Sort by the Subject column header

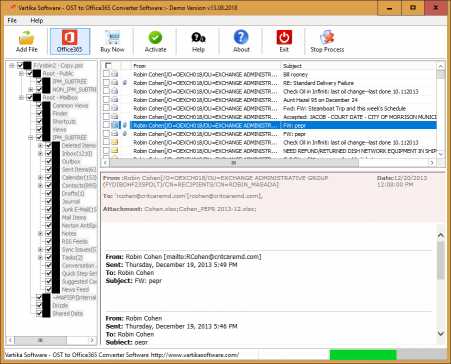click(x=358, y=66)
